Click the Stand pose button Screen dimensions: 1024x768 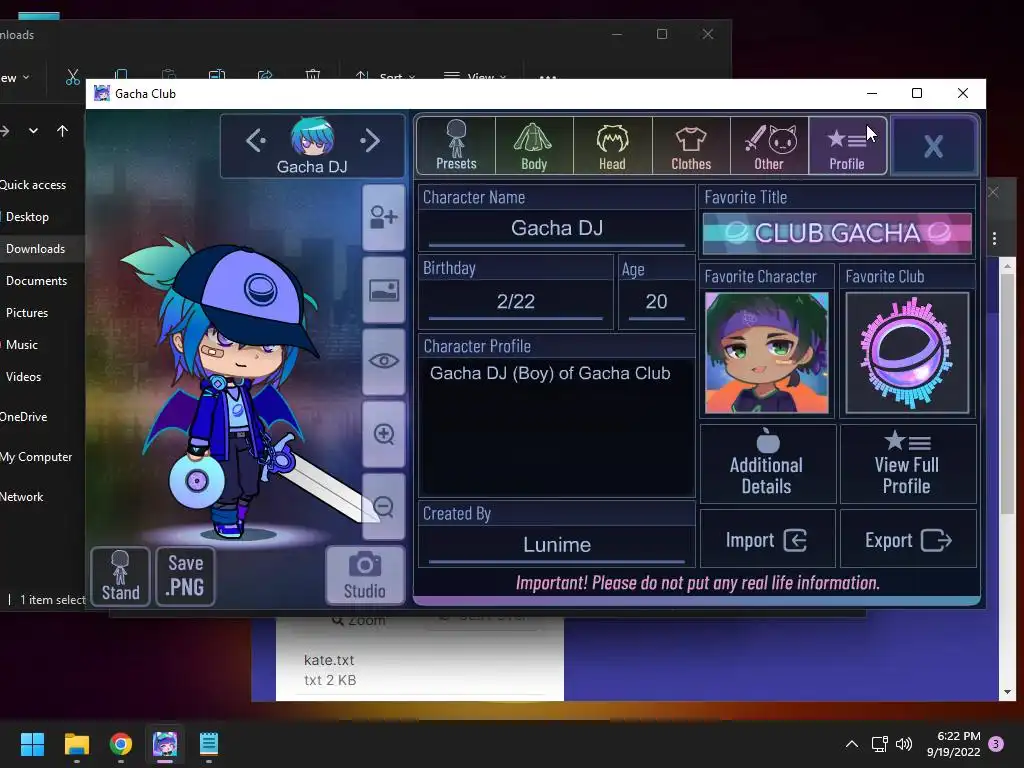121,576
